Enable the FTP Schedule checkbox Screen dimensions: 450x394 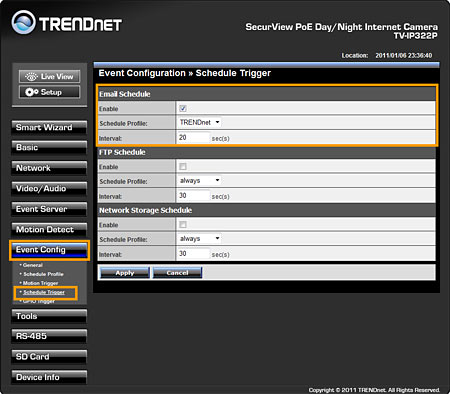coord(183,166)
